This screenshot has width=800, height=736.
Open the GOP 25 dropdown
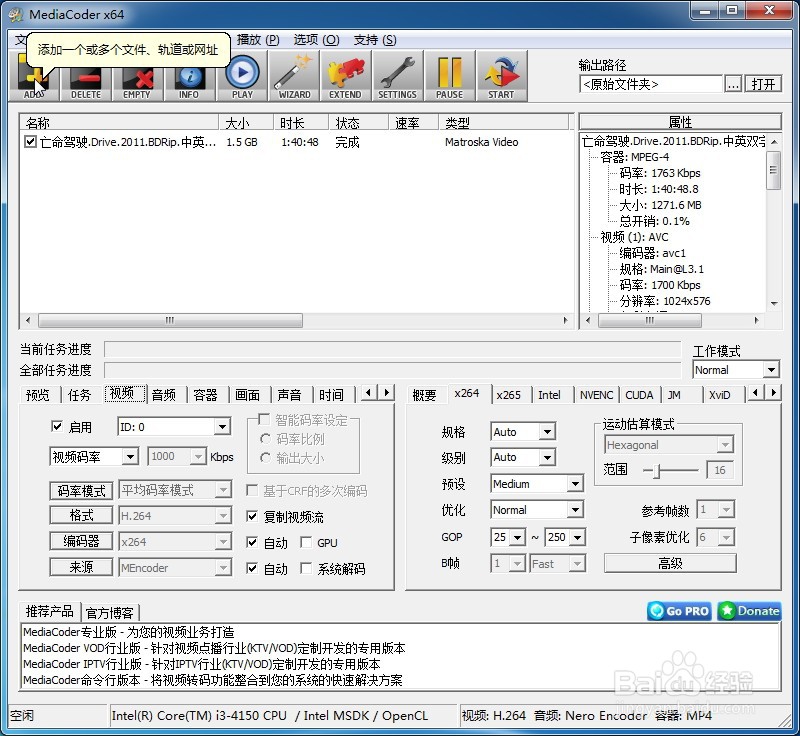pyautogui.click(x=518, y=537)
